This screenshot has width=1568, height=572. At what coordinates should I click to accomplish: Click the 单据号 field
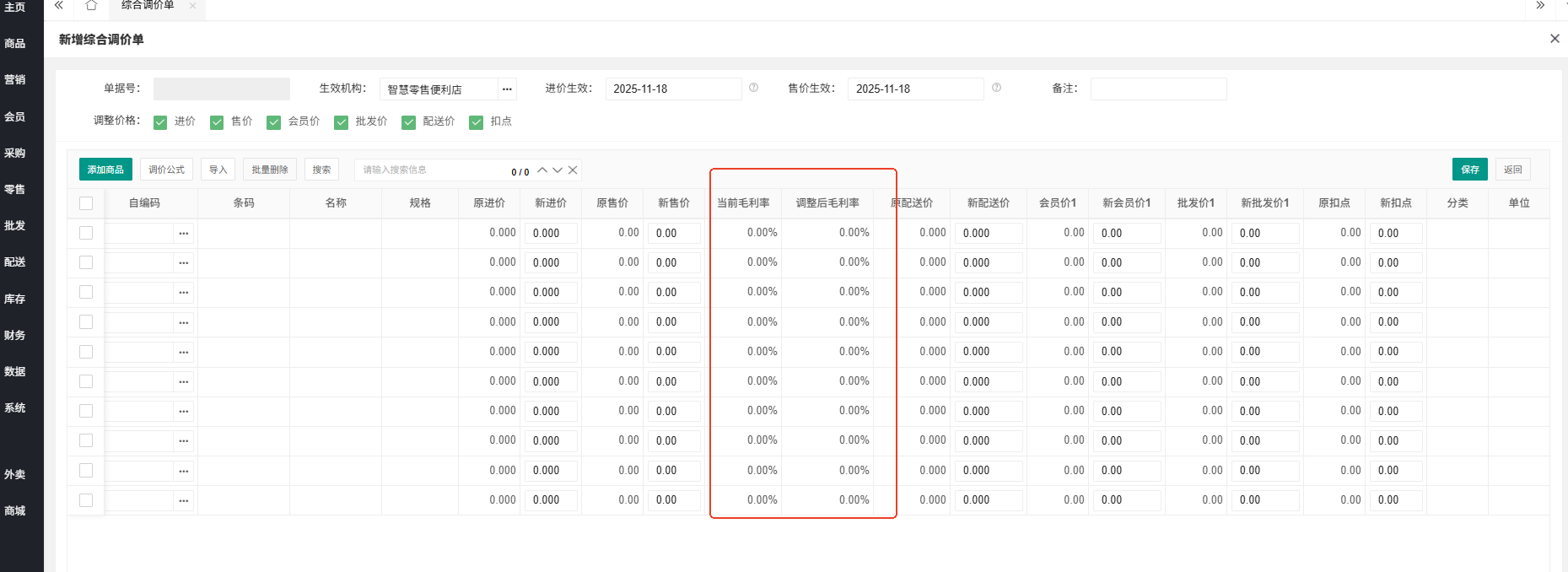[x=222, y=89]
